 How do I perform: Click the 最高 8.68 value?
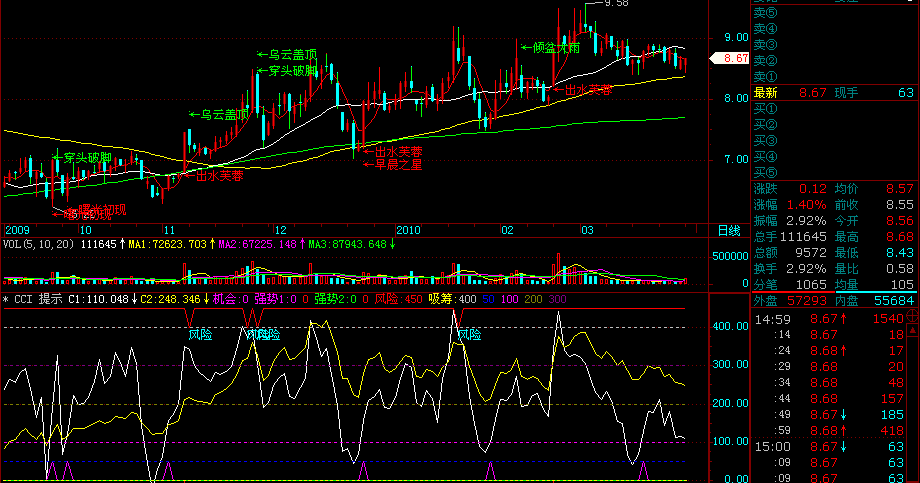click(x=900, y=237)
